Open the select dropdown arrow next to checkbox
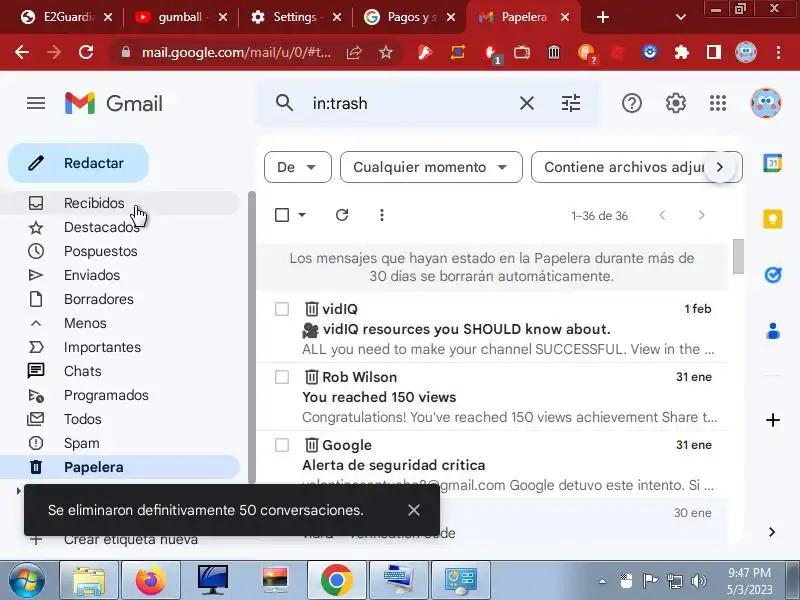 pyautogui.click(x=302, y=215)
